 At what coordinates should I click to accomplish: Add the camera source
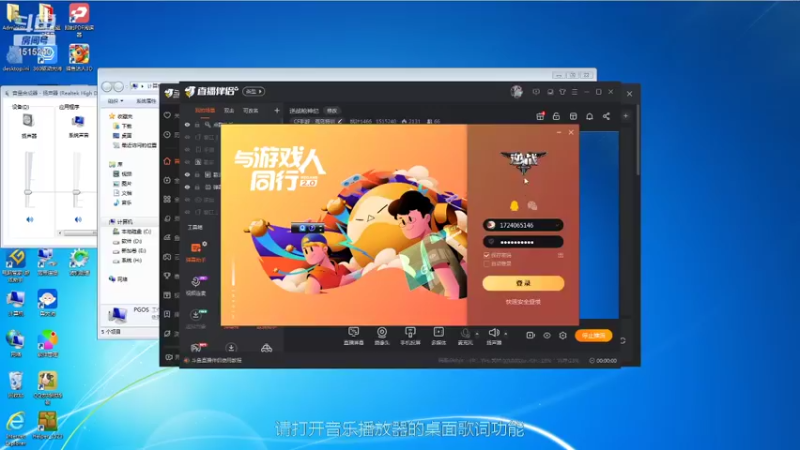coord(382,336)
